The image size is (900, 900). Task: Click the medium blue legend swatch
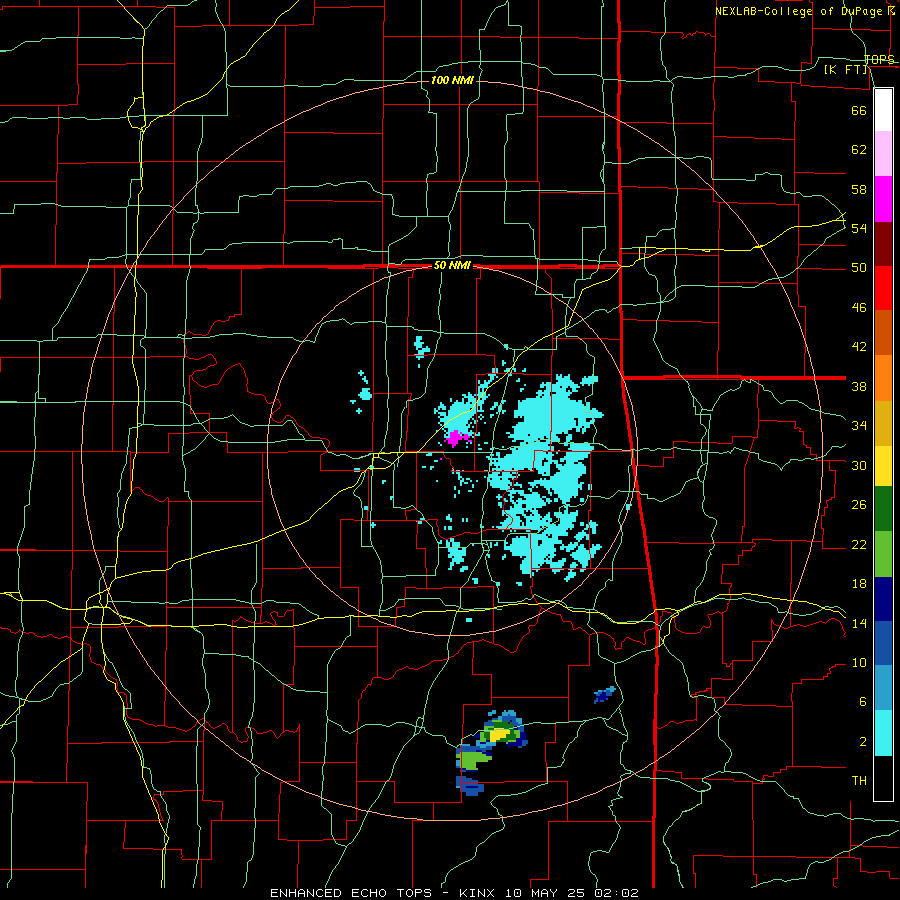point(883,643)
